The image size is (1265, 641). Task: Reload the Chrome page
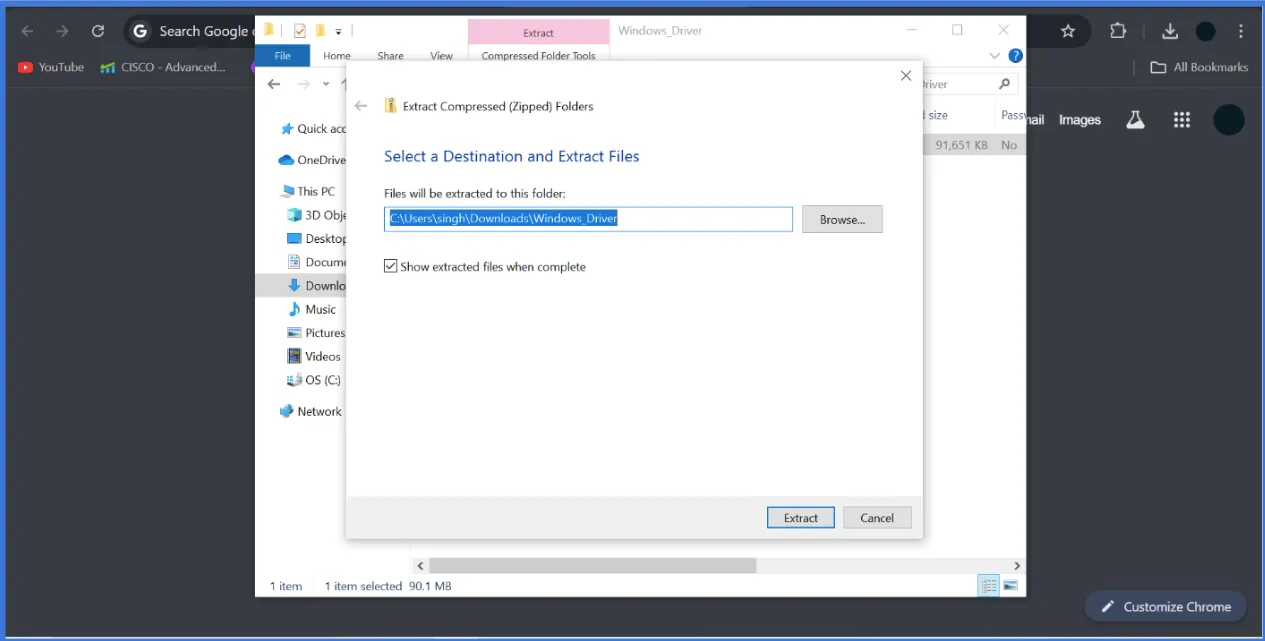98,31
